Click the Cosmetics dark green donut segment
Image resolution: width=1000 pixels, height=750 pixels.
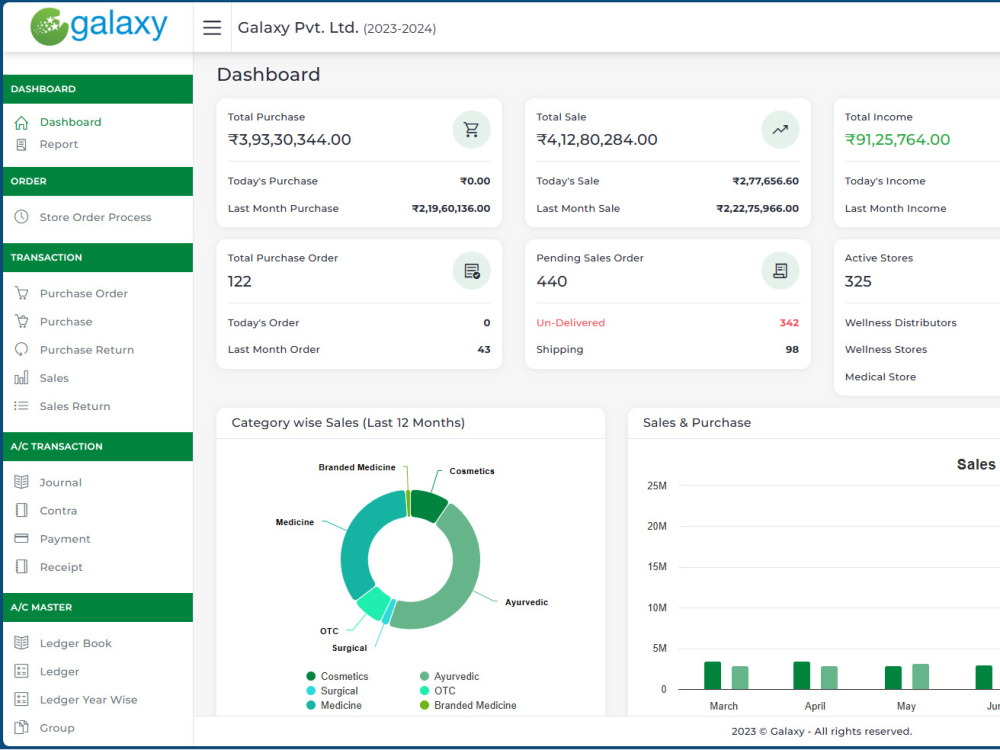click(427, 504)
